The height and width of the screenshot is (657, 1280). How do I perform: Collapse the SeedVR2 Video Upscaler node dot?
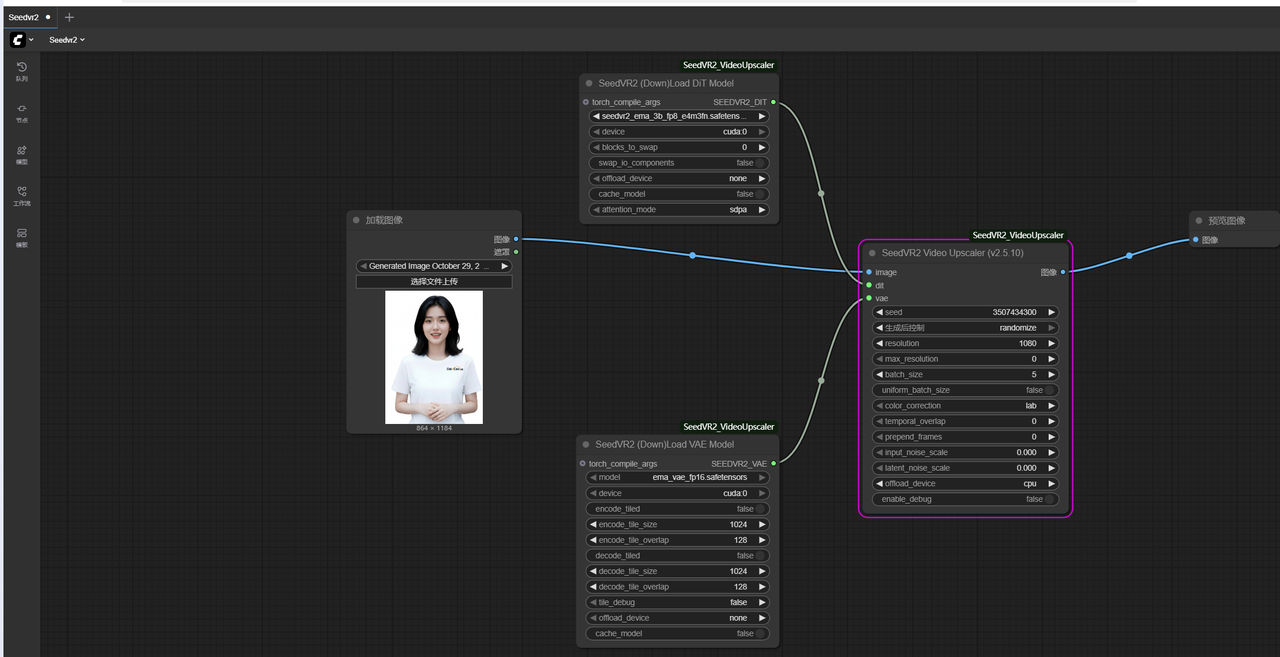pos(872,253)
